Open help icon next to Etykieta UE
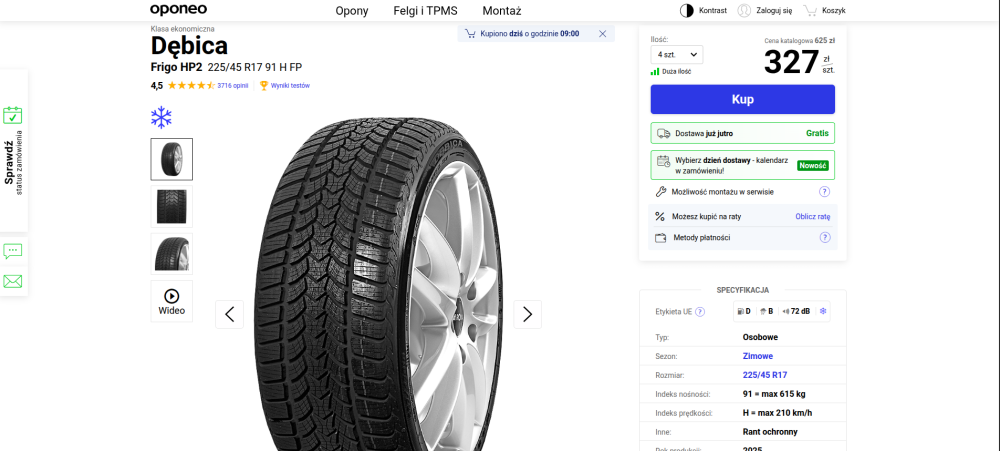Image resolution: width=1000 pixels, height=451 pixels. 700,312
